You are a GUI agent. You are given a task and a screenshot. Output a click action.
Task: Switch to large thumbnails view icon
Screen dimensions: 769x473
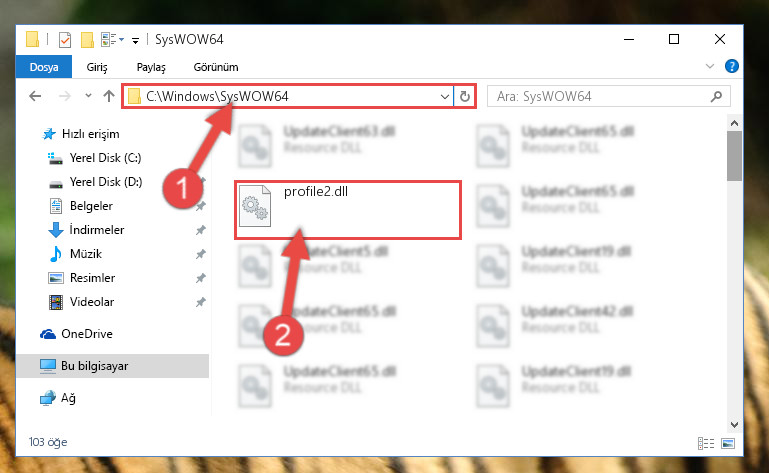click(728, 444)
